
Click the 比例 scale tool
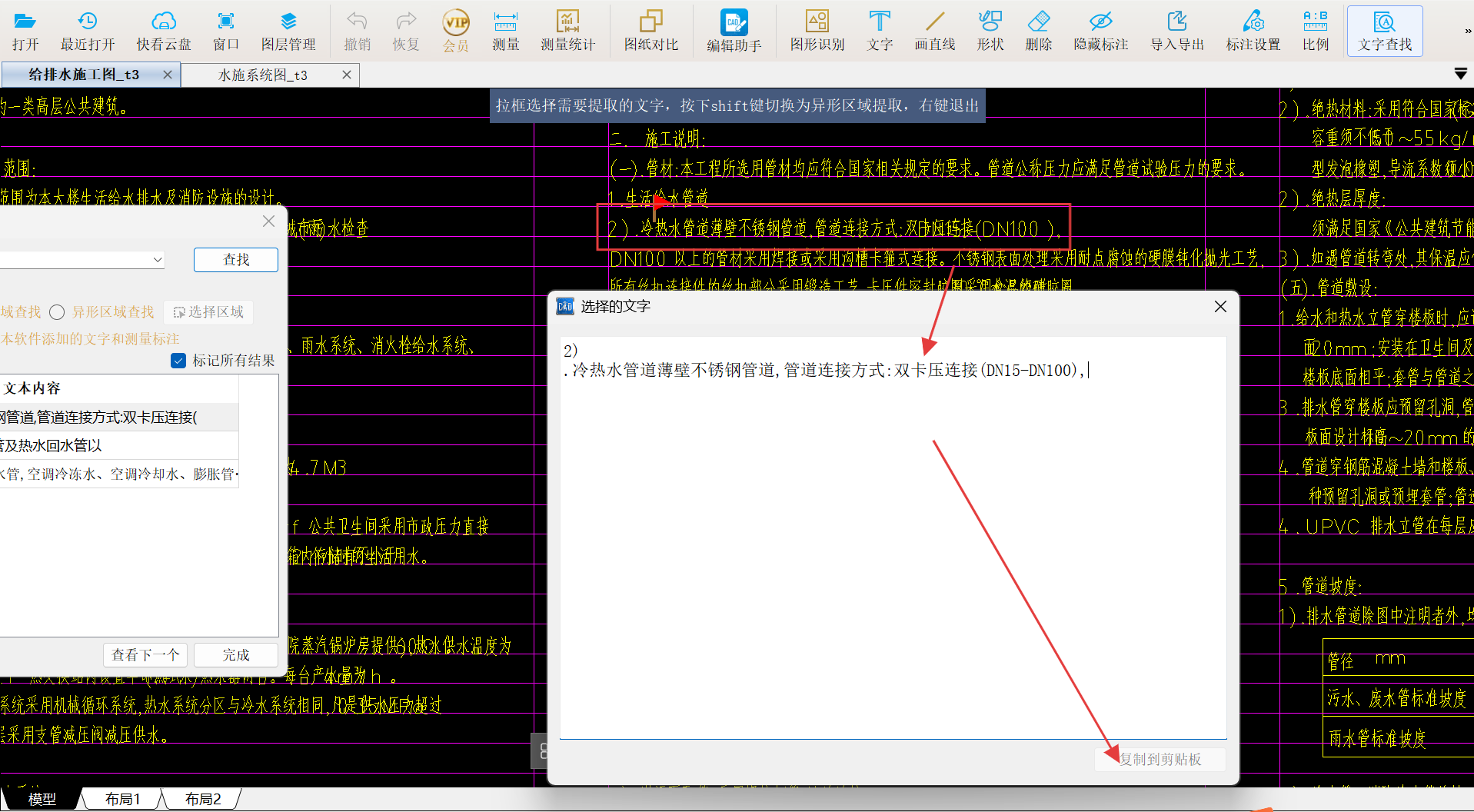[1316, 31]
